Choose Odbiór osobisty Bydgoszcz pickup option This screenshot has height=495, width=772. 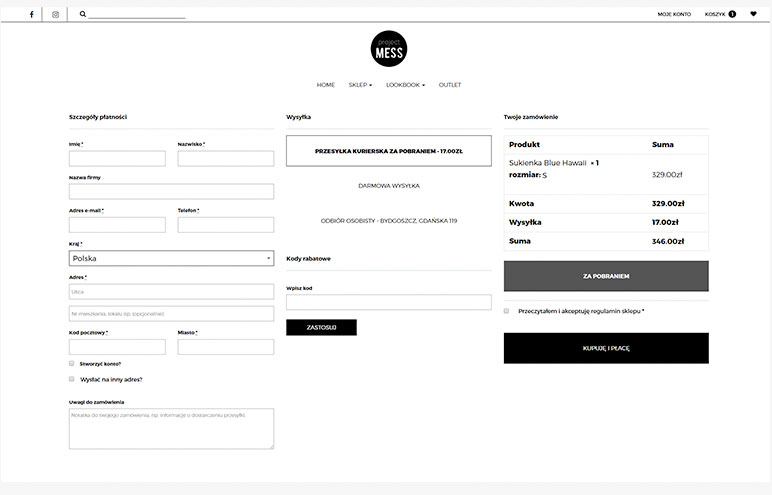388,220
